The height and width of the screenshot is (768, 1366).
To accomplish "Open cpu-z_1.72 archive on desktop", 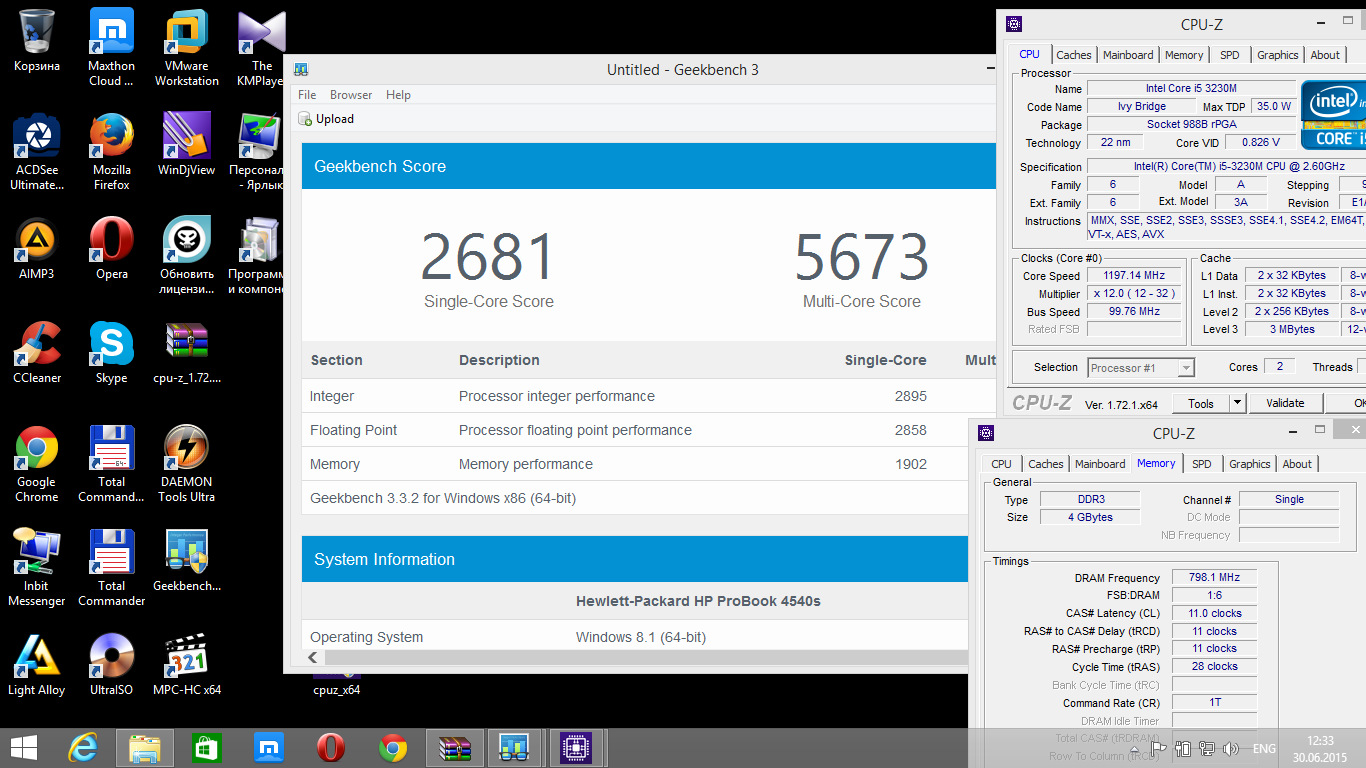I will pos(186,353).
